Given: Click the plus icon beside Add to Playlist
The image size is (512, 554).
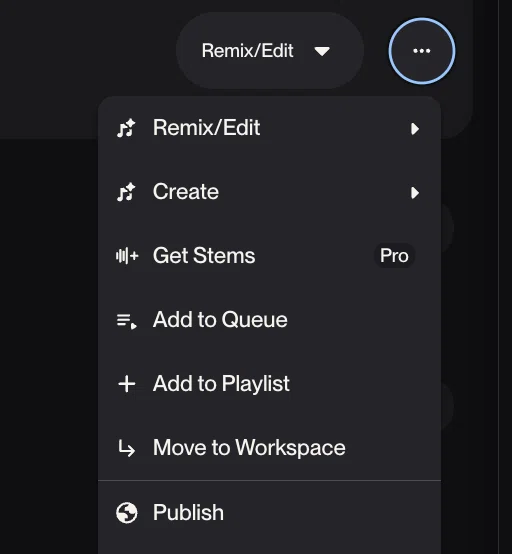Looking at the screenshot, I should (x=126, y=384).
